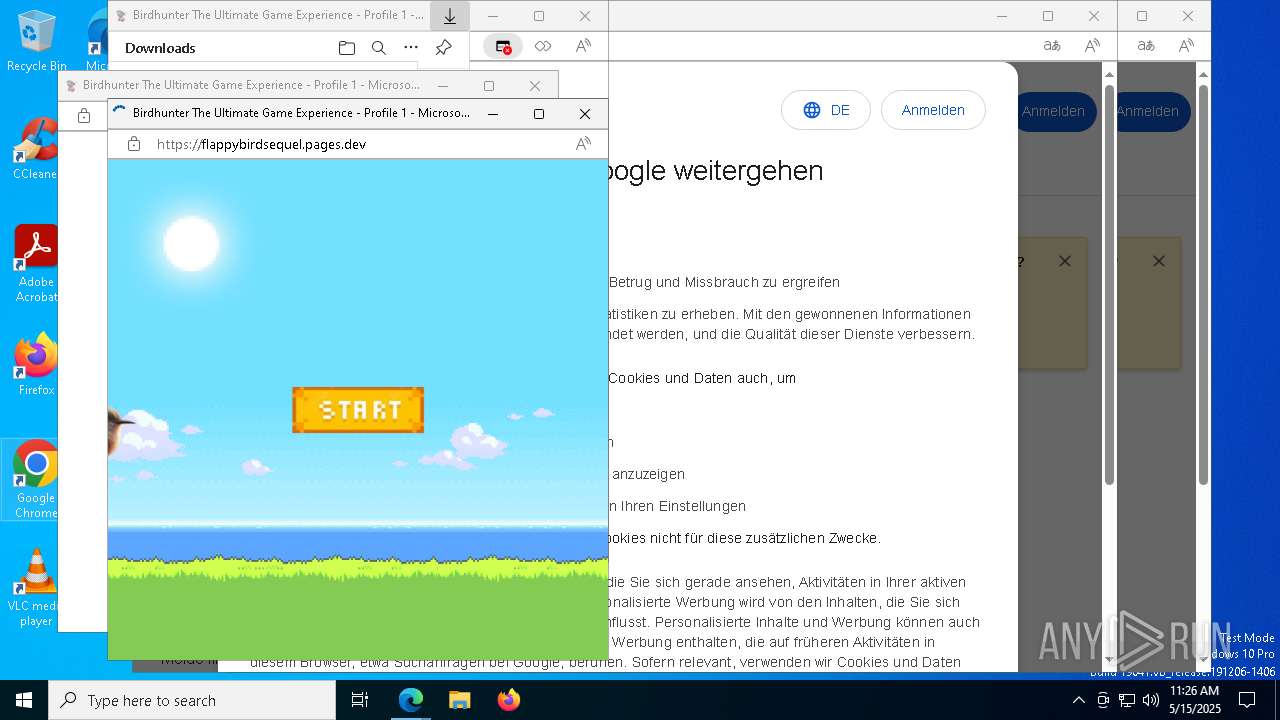Click the infinity-shaped icon in the back address bar
The width and height of the screenshot is (1280, 720).
click(x=543, y=46)
